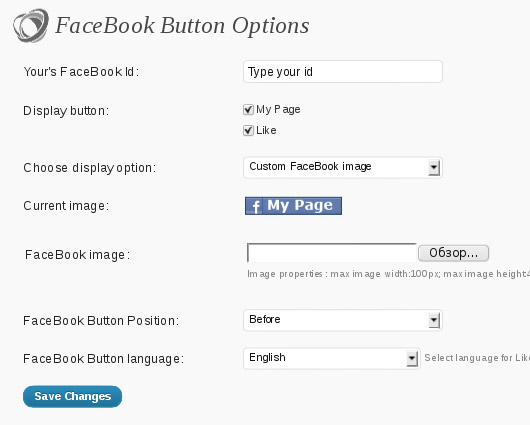Click the facebook 'f' icon in My Page image
Image resolution: width=530 pixels, height=425 pixels.
tap(256, 206)
